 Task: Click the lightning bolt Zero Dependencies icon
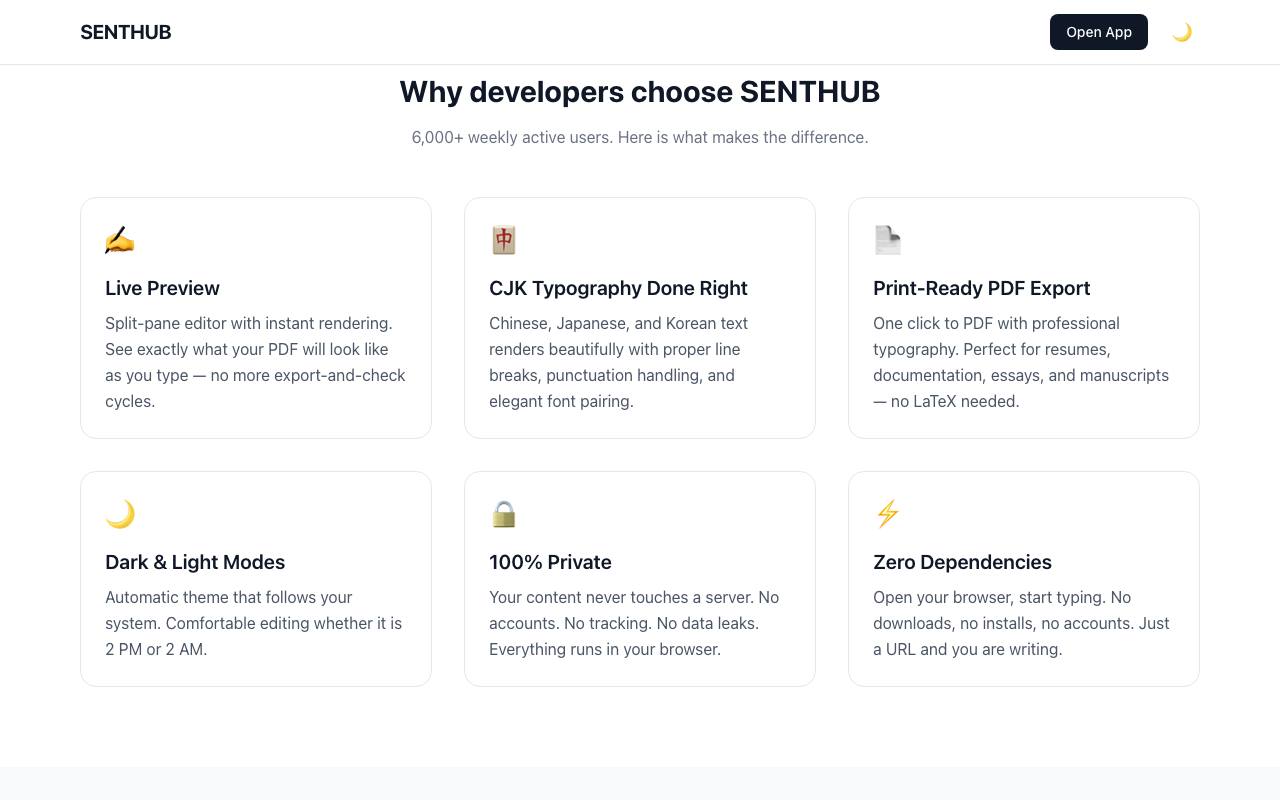point(888,514)
